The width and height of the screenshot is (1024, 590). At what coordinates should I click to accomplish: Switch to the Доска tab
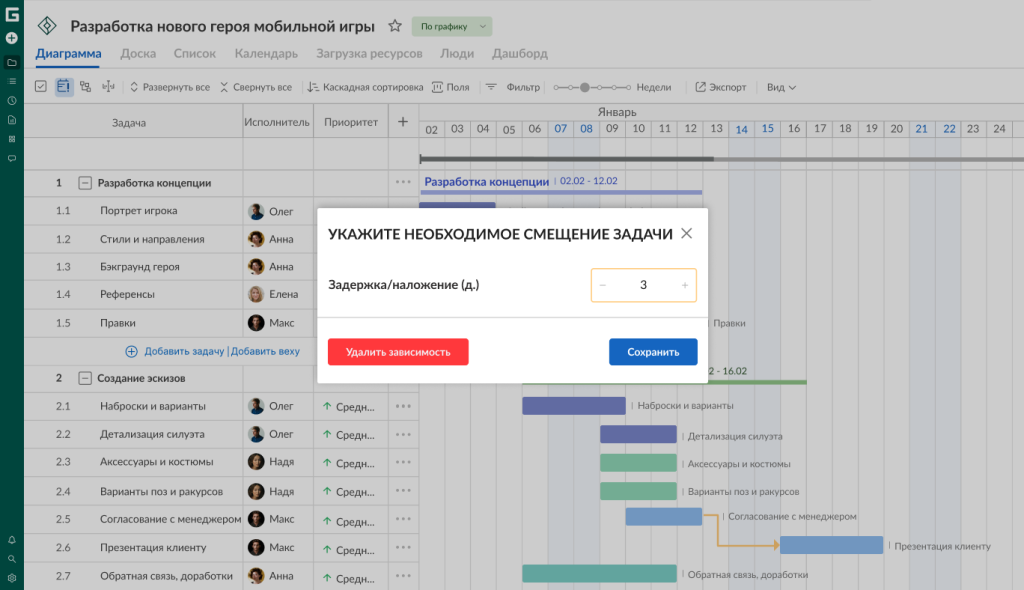[x=137, y=54]
